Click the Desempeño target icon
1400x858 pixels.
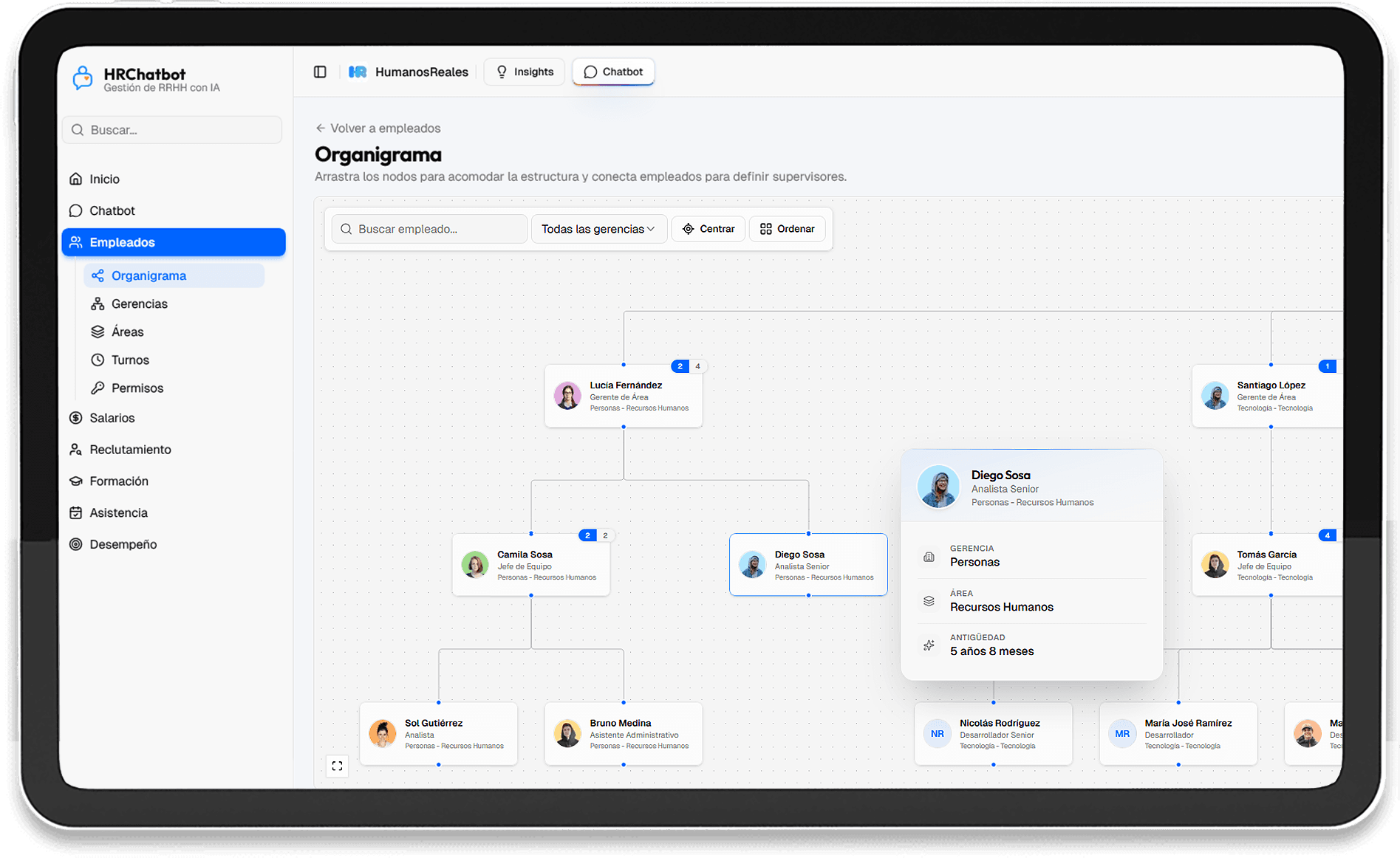[75, 544]
